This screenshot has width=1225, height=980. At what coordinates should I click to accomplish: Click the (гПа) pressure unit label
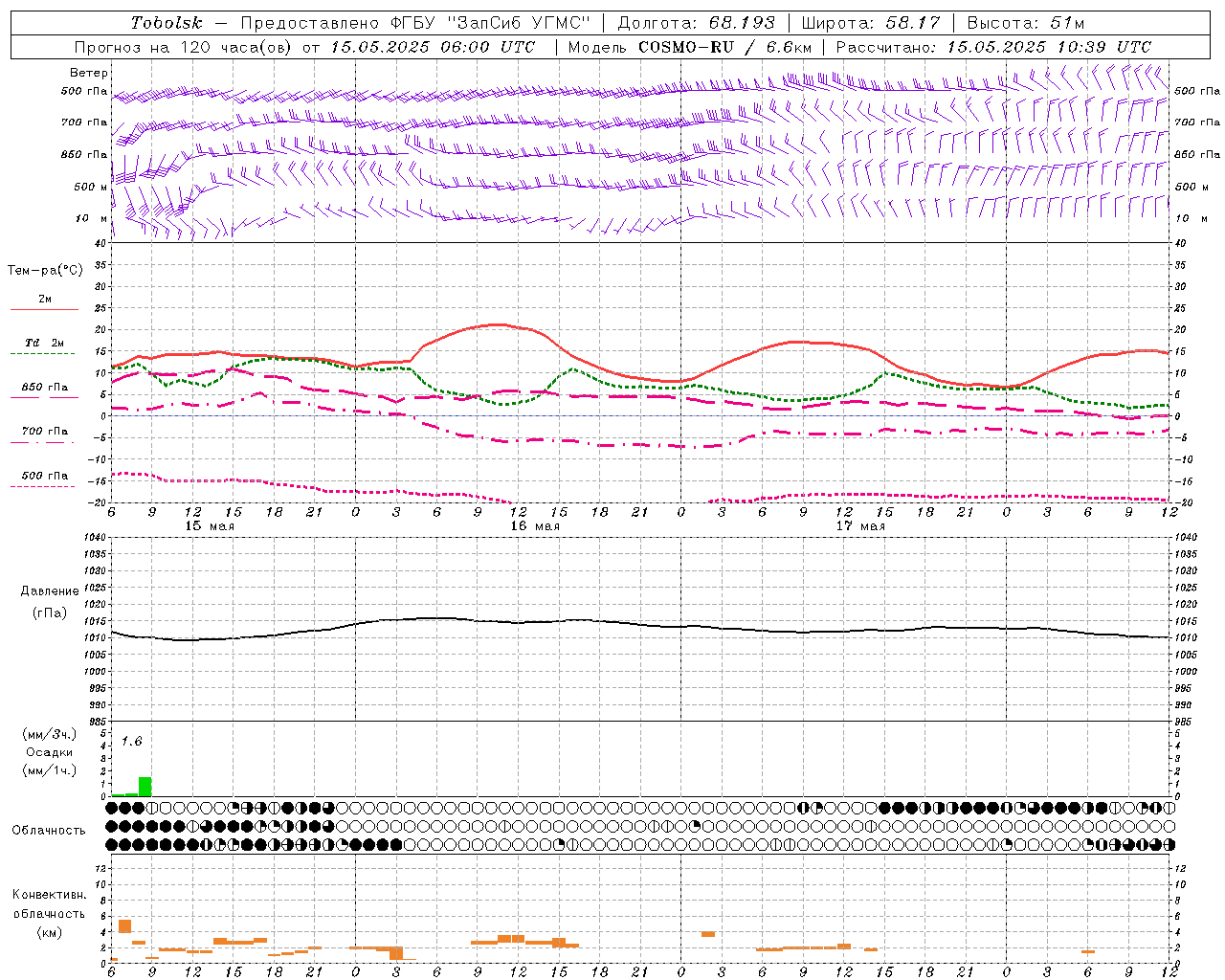pyautogui.click(x=50, y=612)
